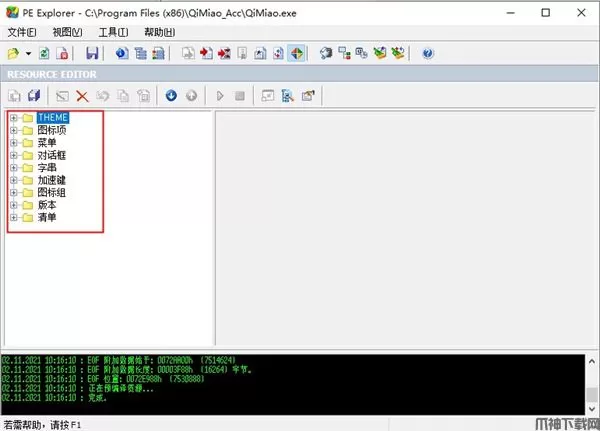Click the green reload file icon
This screenshot has height=431, width=600.
[x=44, y=53]
